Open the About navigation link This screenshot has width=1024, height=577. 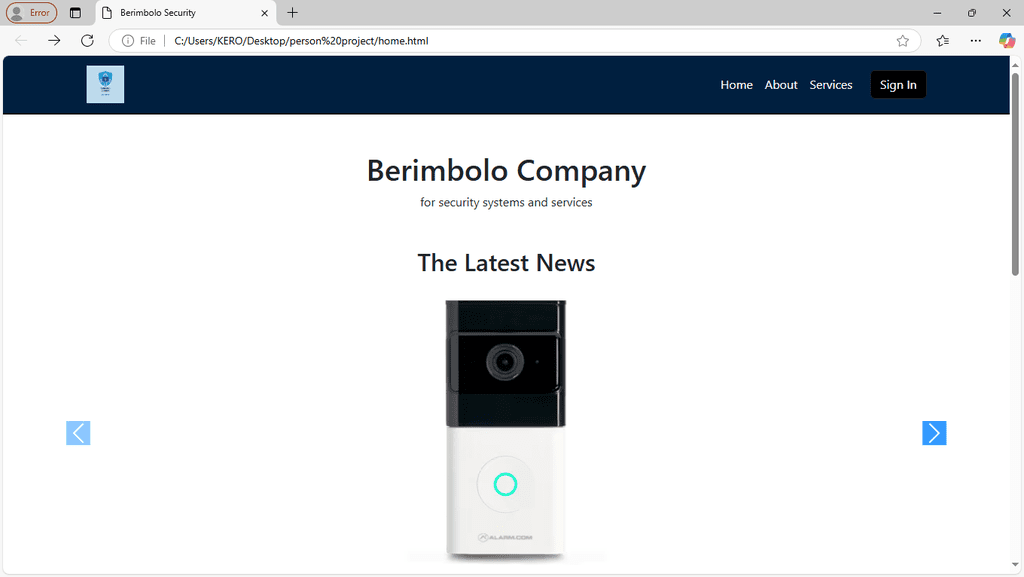point(781,85)
